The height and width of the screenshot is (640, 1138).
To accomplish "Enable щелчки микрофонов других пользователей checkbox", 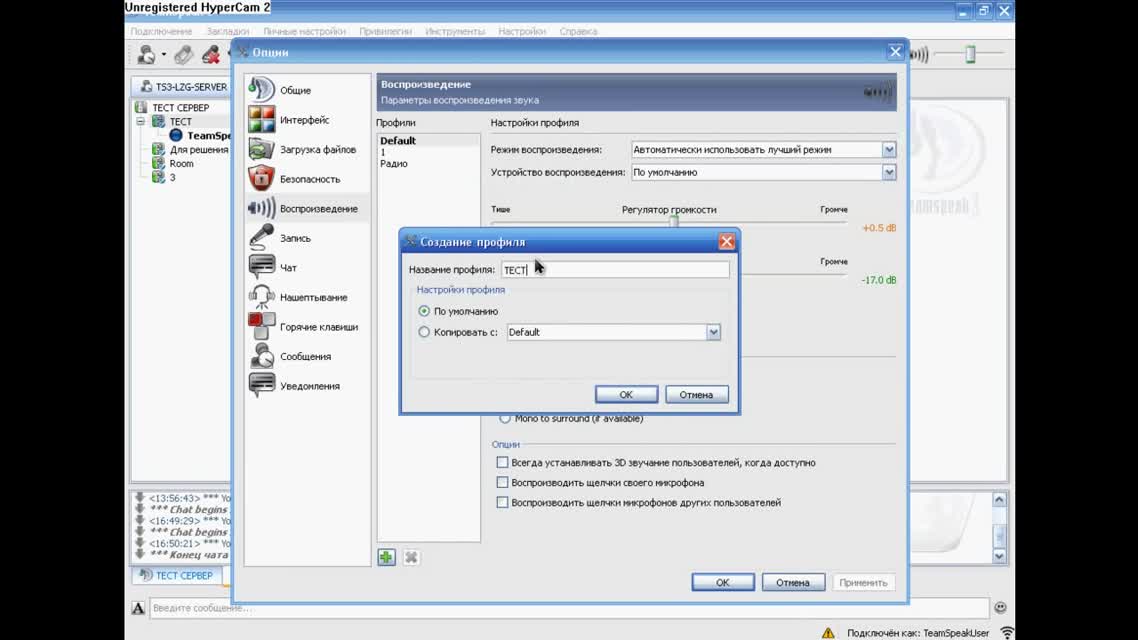I will 502,502.
